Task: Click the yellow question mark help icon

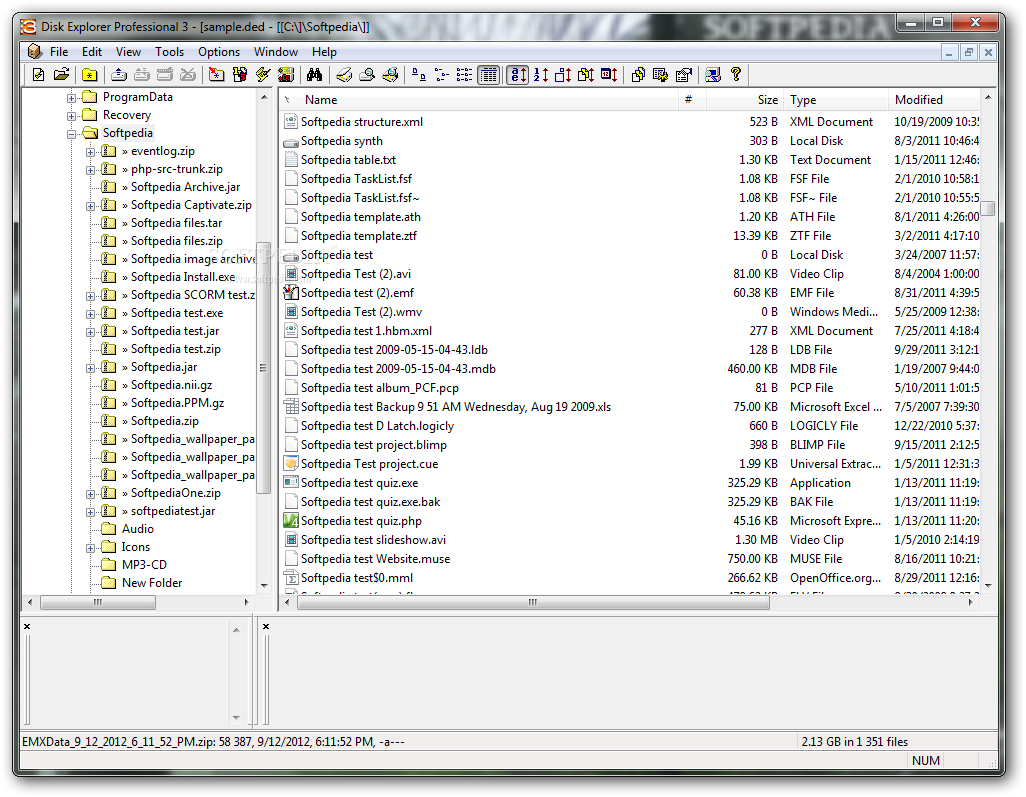Action: pos(736,75)
